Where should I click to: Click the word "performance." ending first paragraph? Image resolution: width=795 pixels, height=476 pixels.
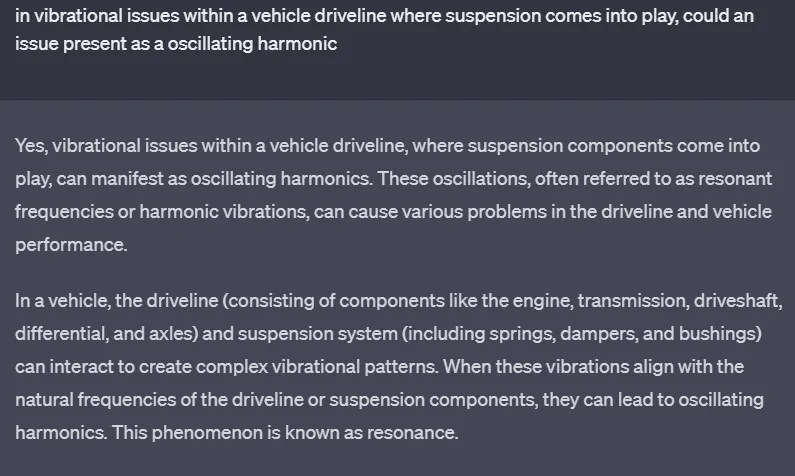tap(71, 245)
